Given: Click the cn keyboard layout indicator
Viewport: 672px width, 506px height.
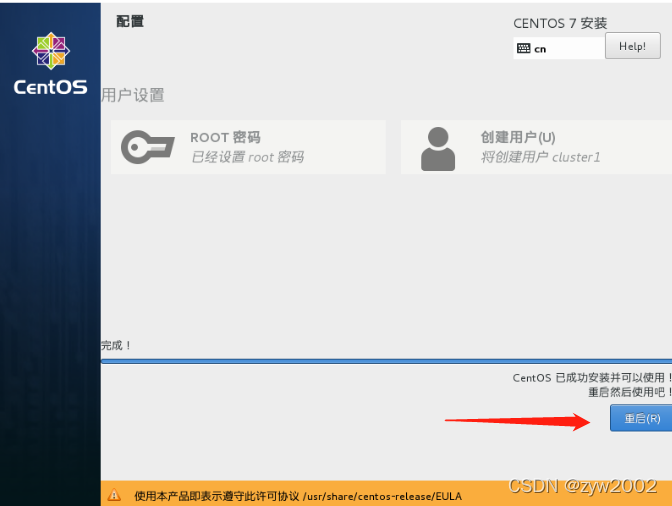Looking at the screenshot, I should tap(559, 48).
